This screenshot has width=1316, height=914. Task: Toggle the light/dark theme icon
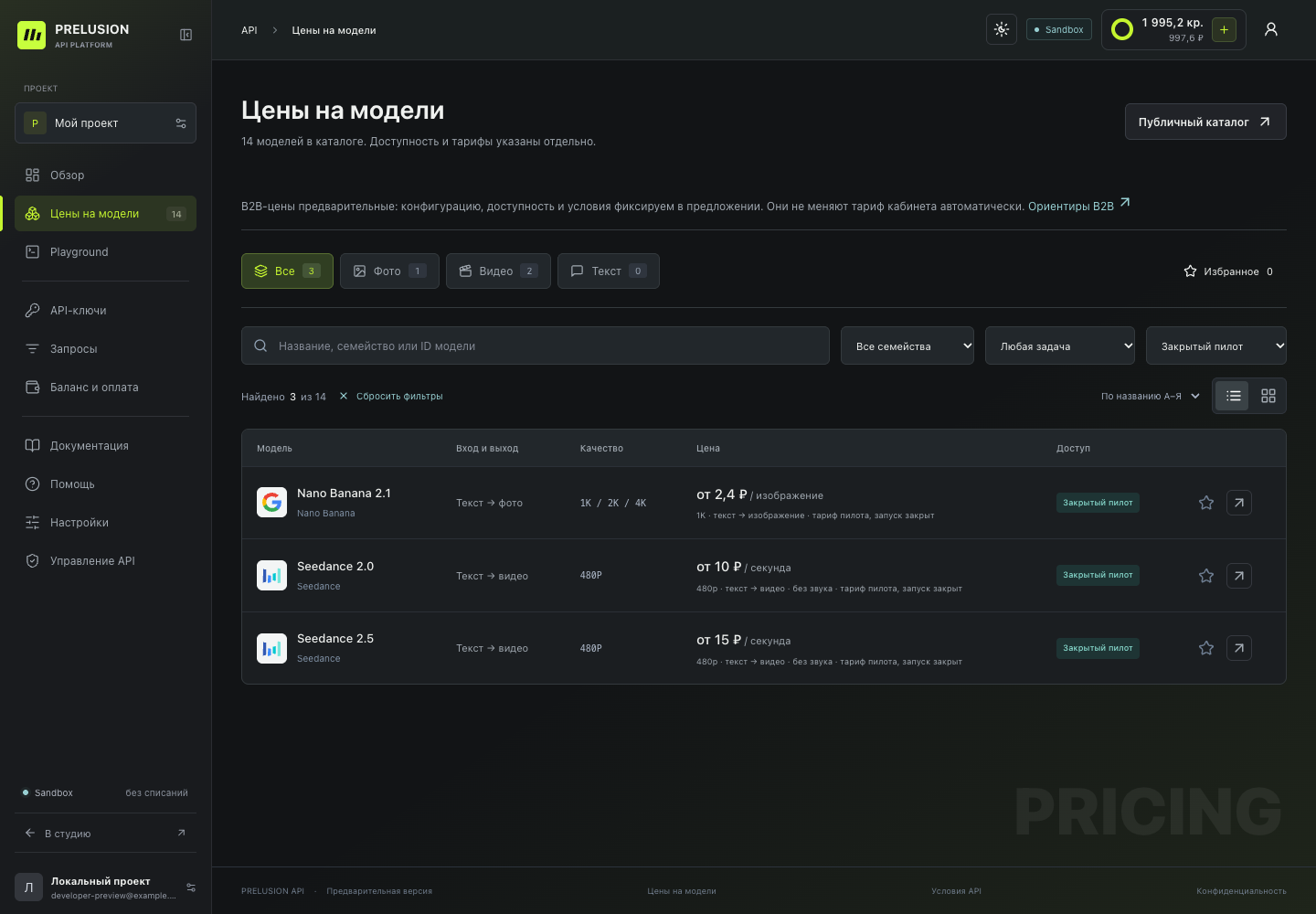click(x=1002, y=29)
